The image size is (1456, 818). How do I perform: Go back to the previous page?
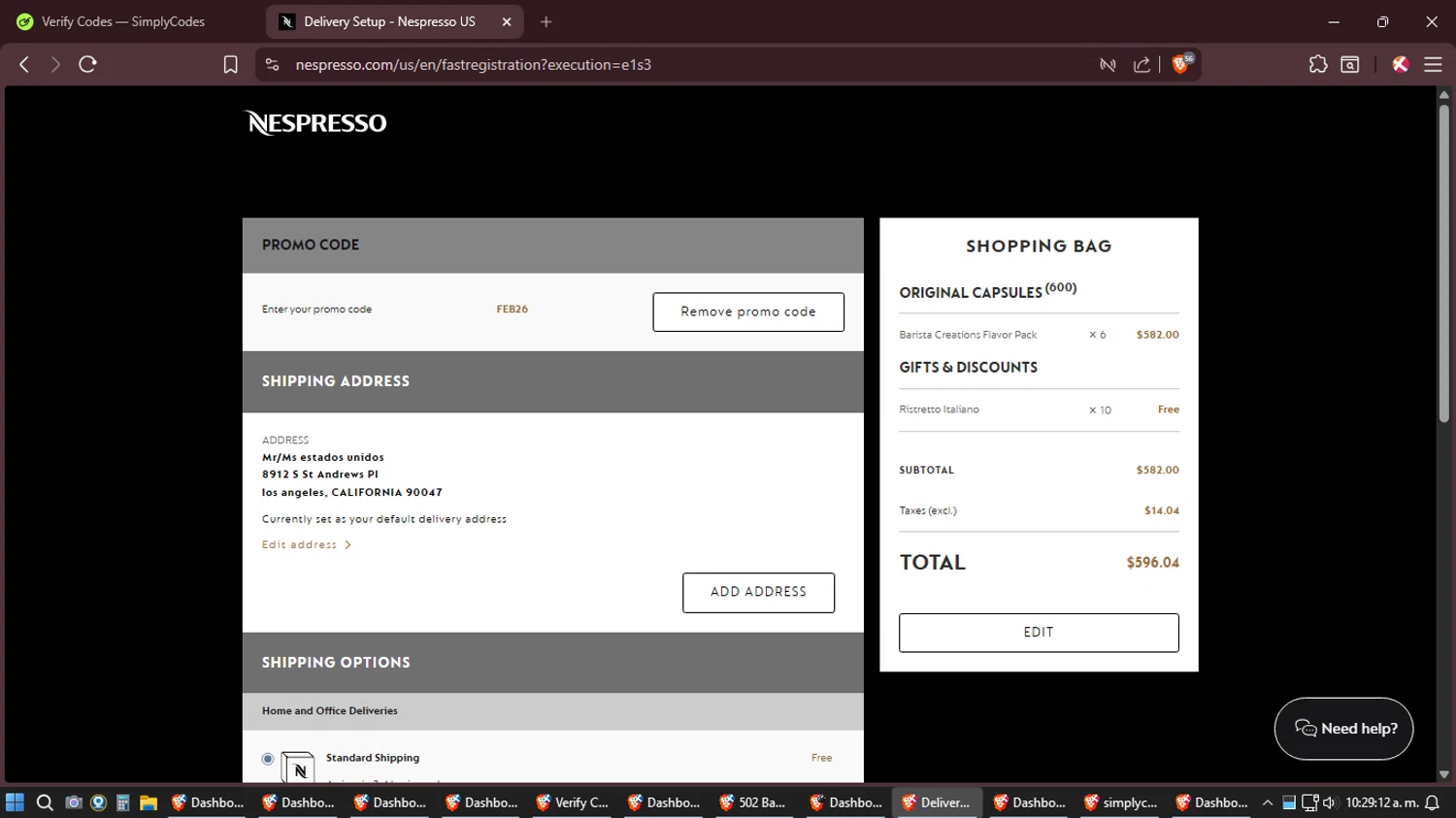(x=24, y=64)
